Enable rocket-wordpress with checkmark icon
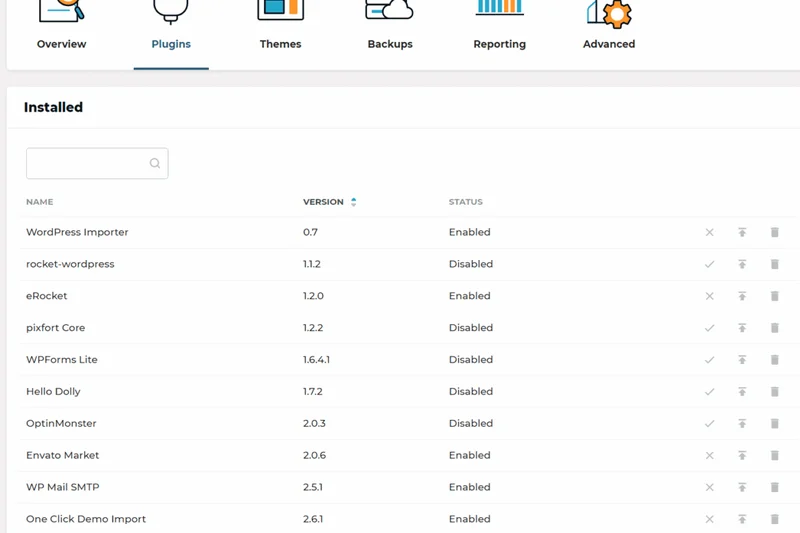Screen dimensions: 800x533 tap(709, 264)
